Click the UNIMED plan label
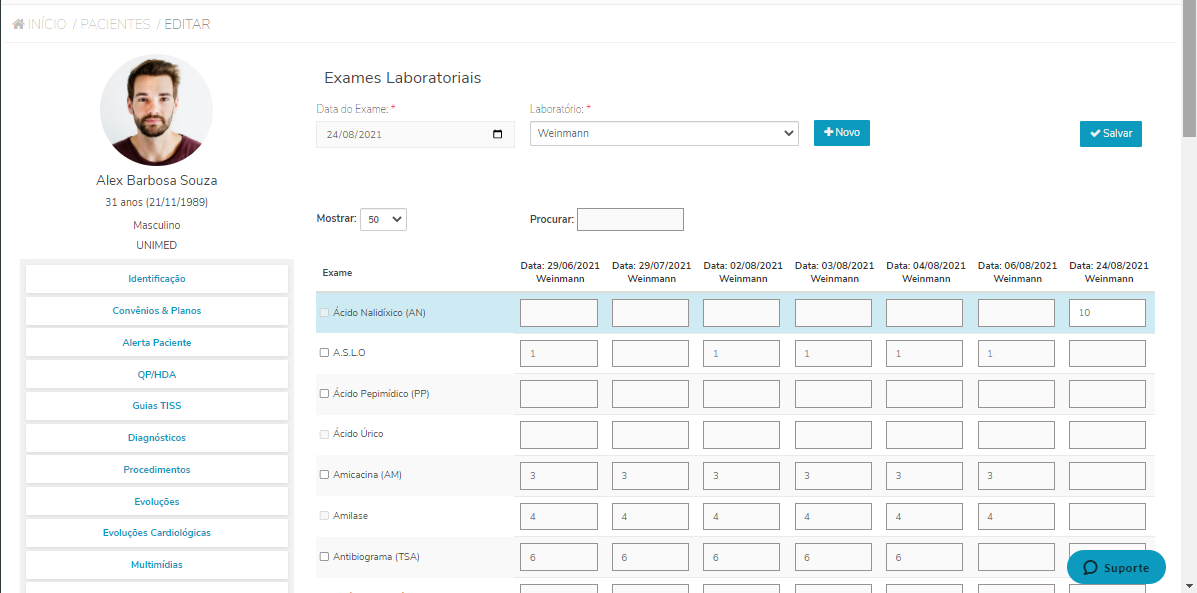Screen dimensions: 1197x593 tap(156, 245)
